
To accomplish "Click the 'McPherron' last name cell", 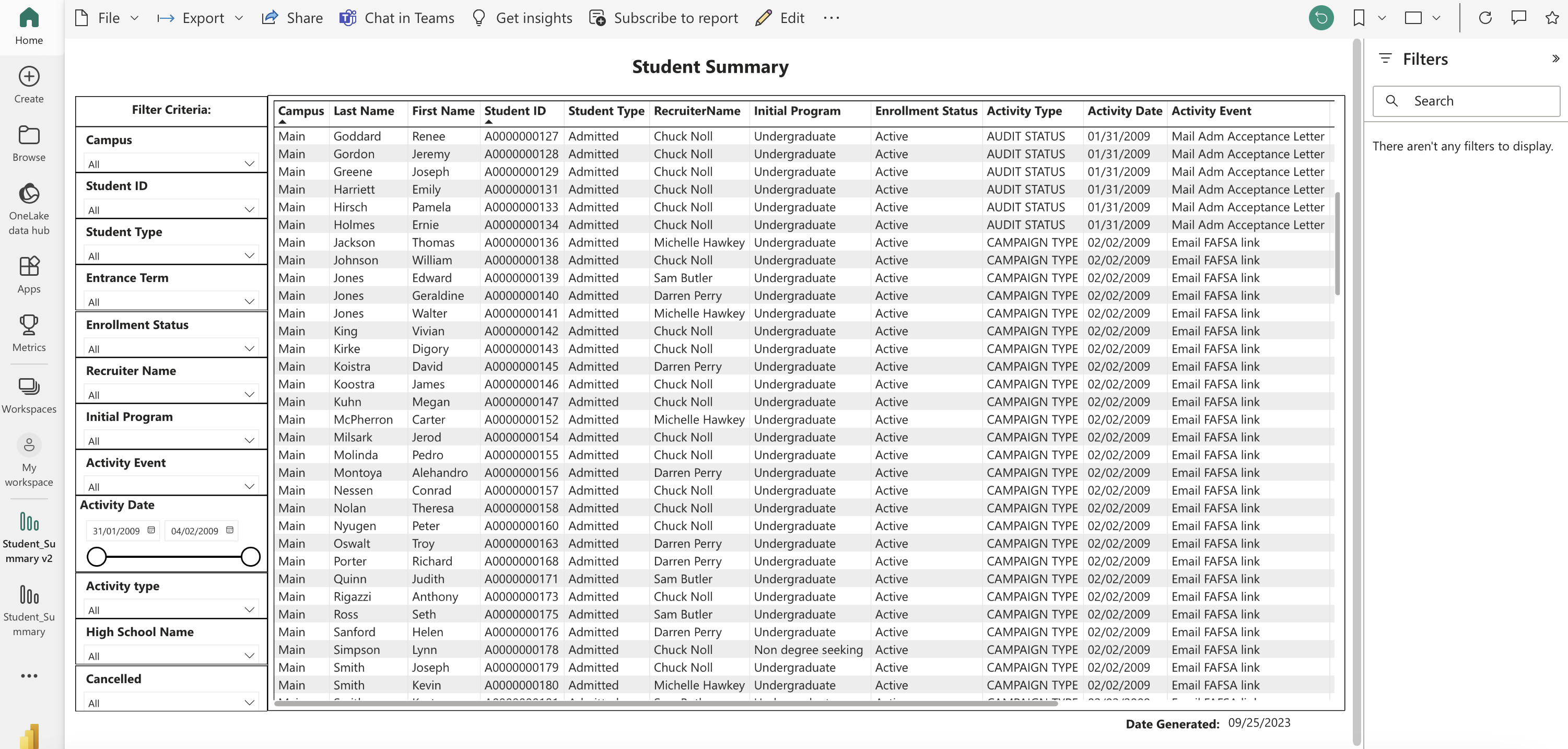I will coord(363,419).
